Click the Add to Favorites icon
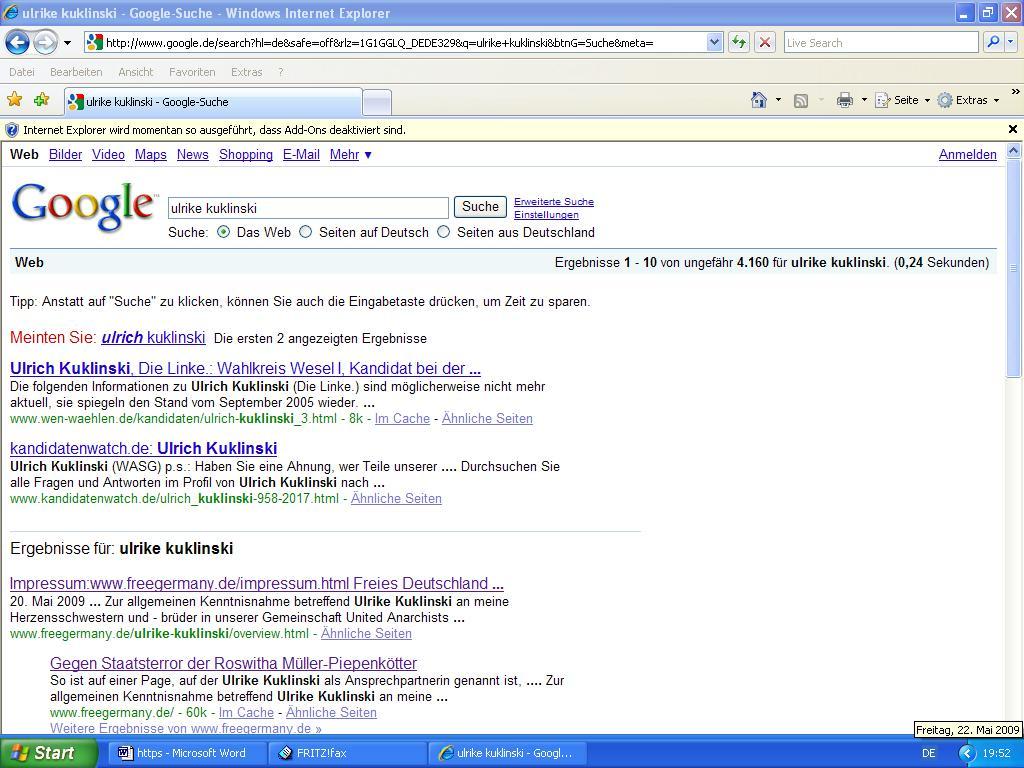 (42, 100)
